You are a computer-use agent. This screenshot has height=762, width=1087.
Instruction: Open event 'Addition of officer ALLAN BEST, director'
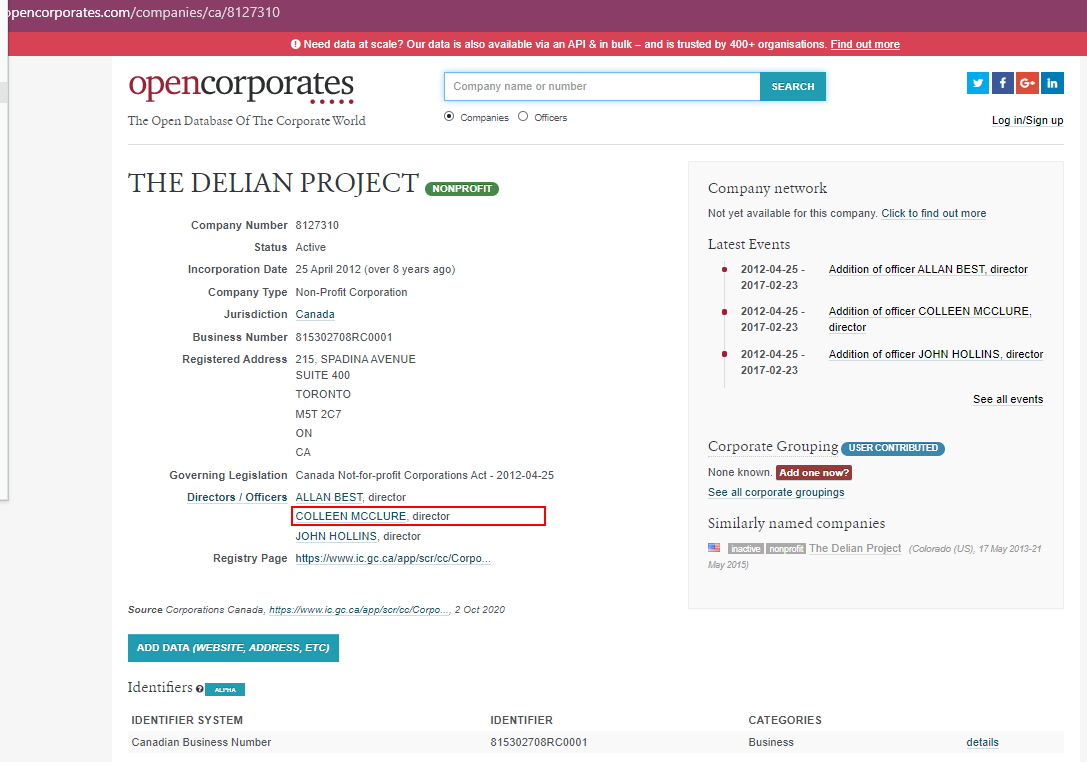(928, 269)
